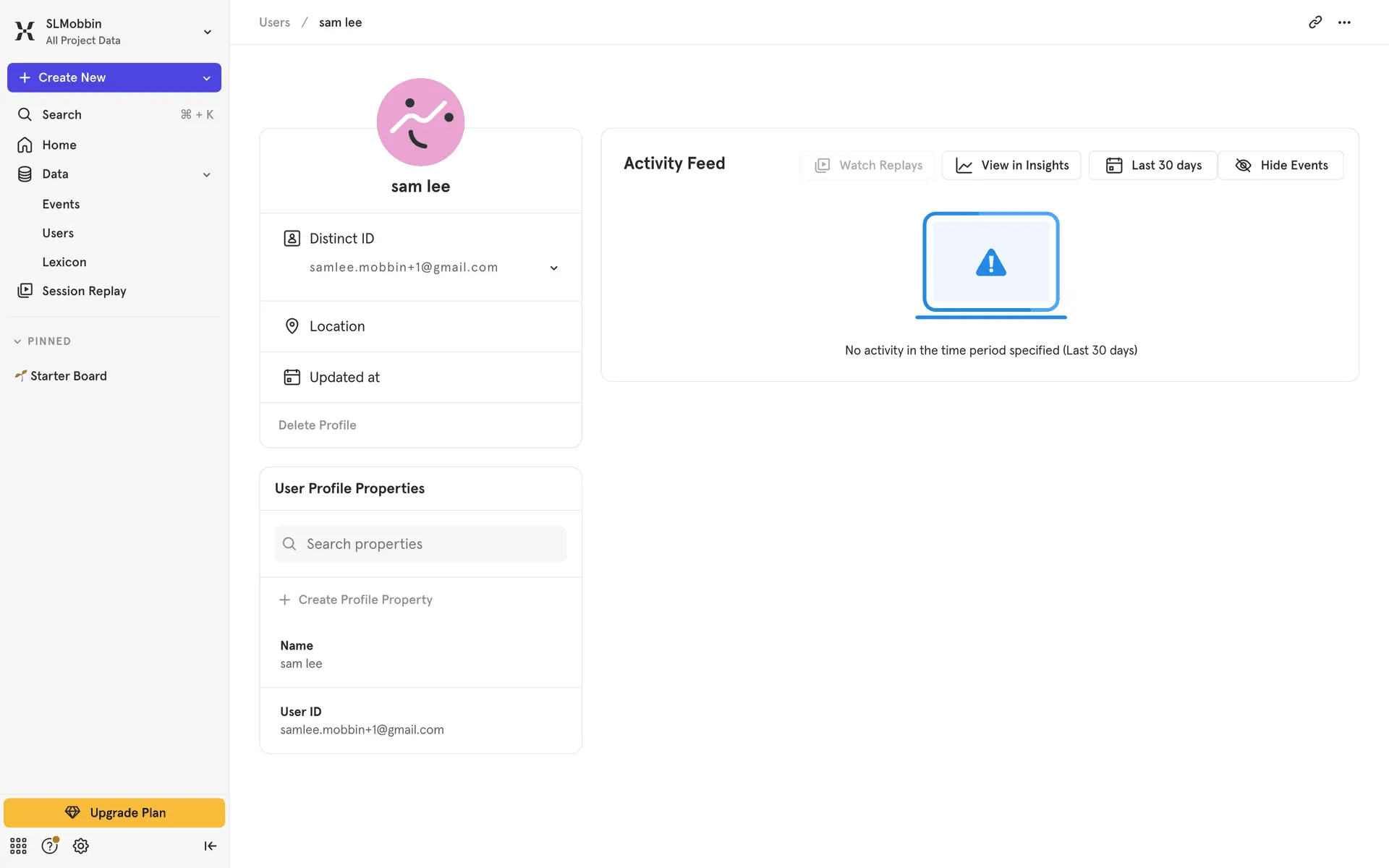The height and width of the screenshot is (868, 1389).
Task: Open the Last 30 days date picker
Action: (1153, 165)
